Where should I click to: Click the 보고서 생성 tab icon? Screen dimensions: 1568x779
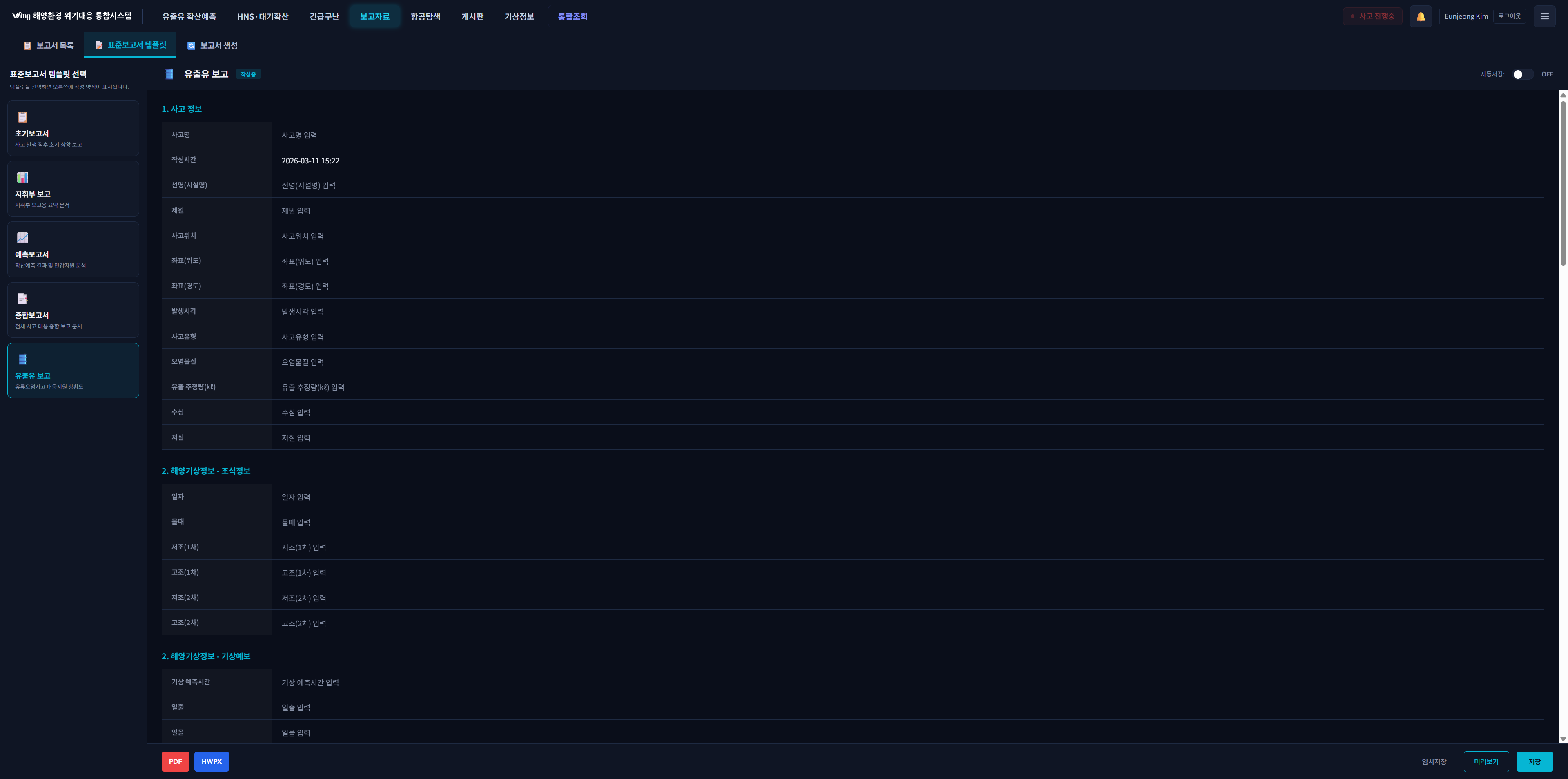(x=191, y=46)
